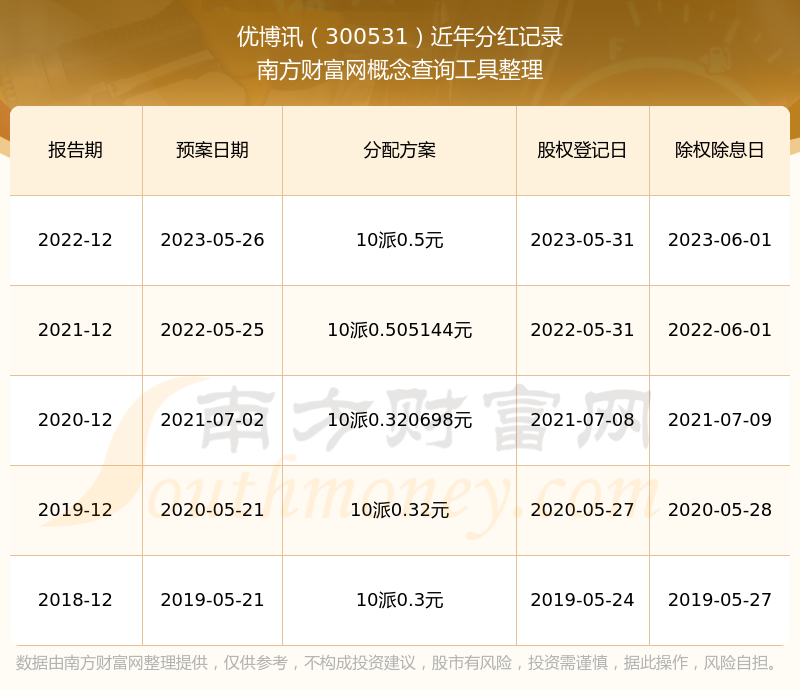Click ex-dividend date 2021-07-09
The width and height of the screenshot is (800, 690).
point(719,420)
